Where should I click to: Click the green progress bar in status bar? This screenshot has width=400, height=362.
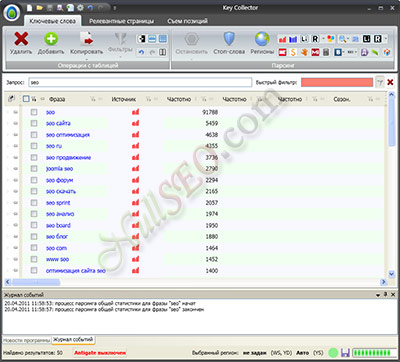click(374, 353)
